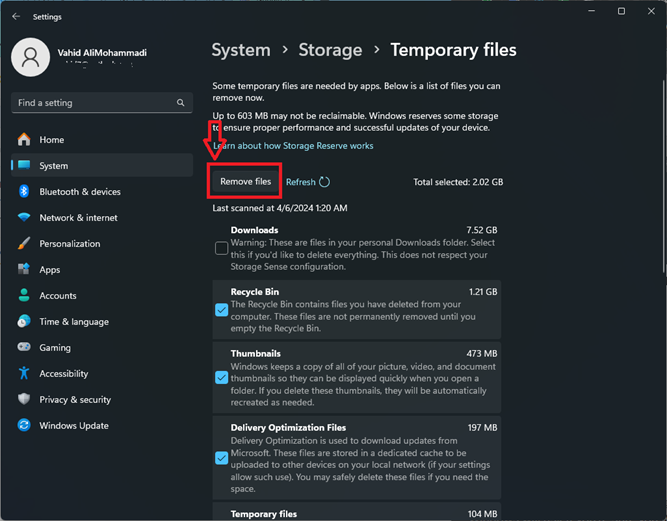
Task: Click the Find a setting search box
Action: (x=102, y=102)
